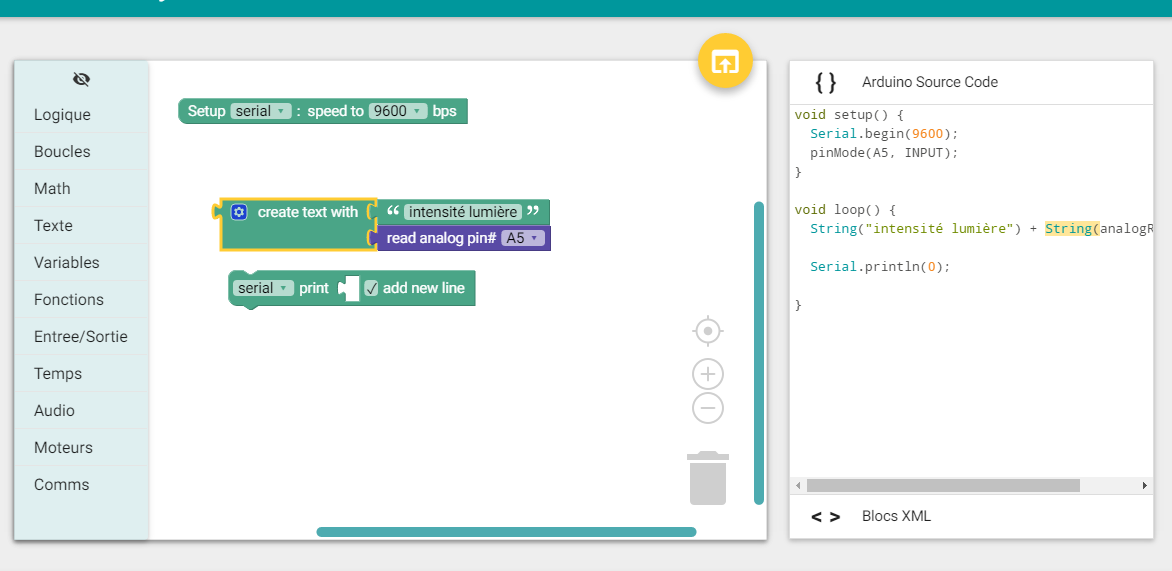Open the Logique category
Viewport: 1172px width, 571px height.
tap(62, 115)
